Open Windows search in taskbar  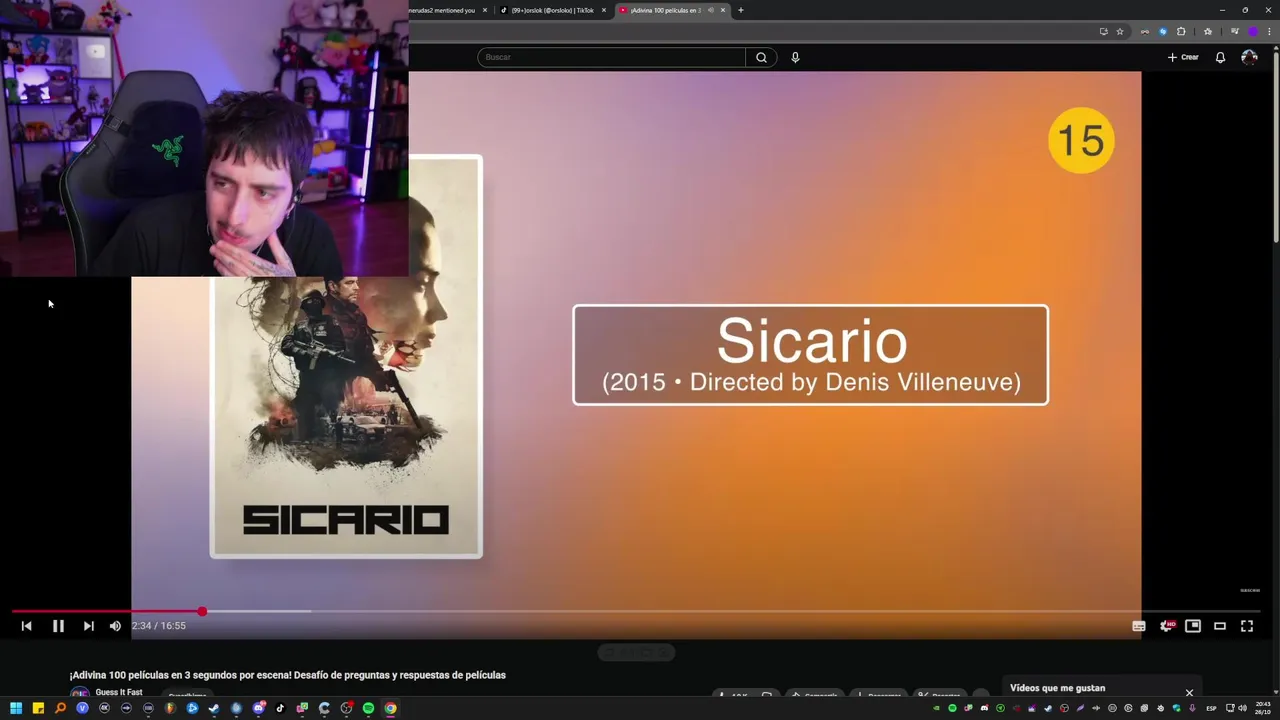(60, 708)
